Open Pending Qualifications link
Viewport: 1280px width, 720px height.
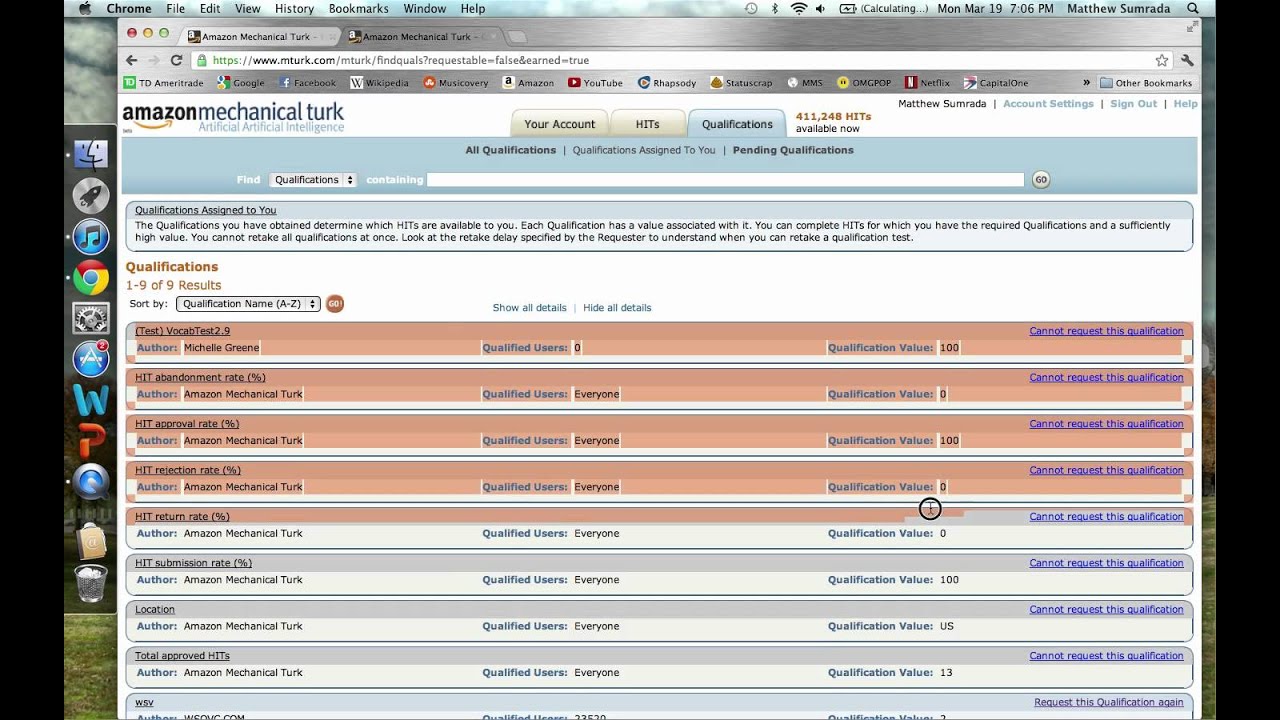click(x=793, y=150)
